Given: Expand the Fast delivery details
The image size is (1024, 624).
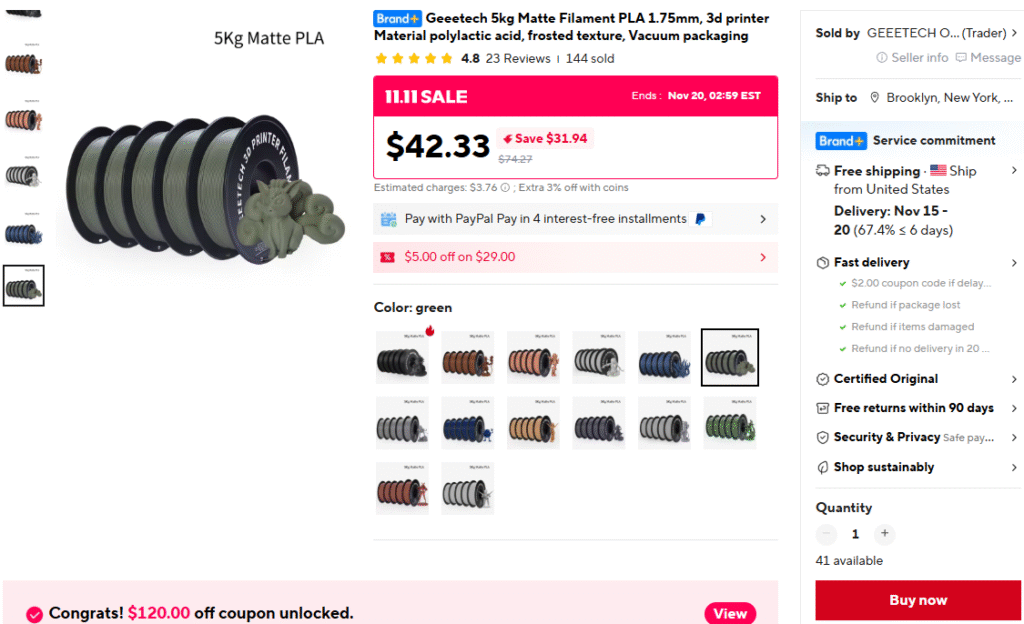Looking at the screenshot, I should tap(1014, 262).
